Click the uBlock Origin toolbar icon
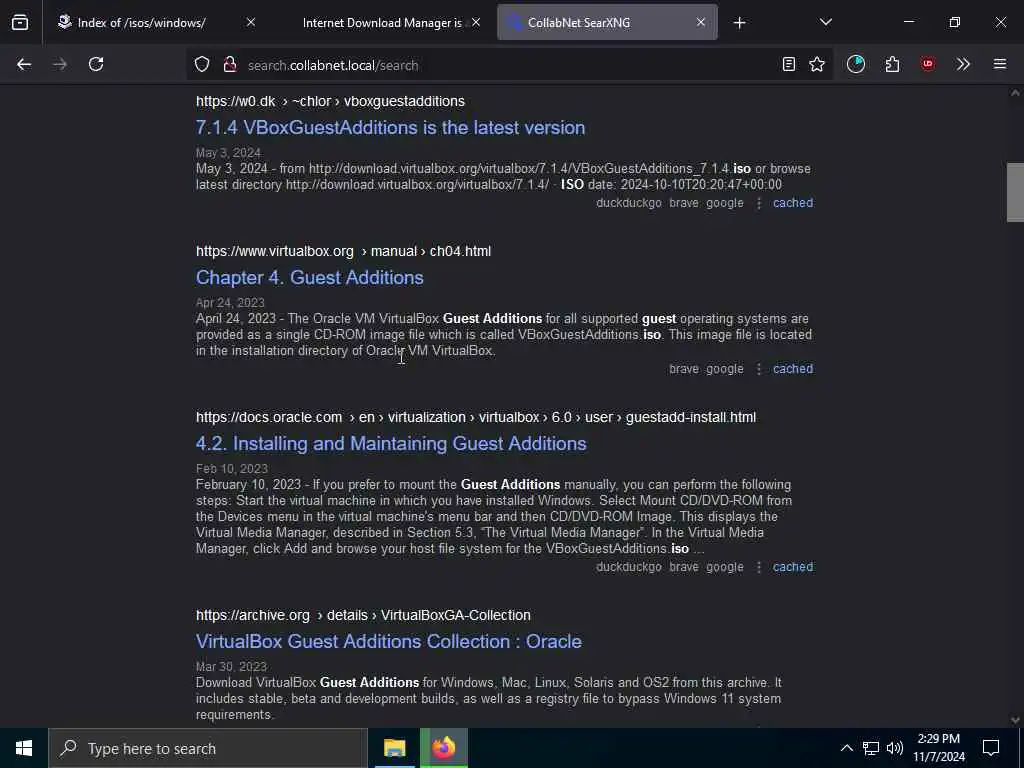1024x768 pixels. [x=928, y=64]
